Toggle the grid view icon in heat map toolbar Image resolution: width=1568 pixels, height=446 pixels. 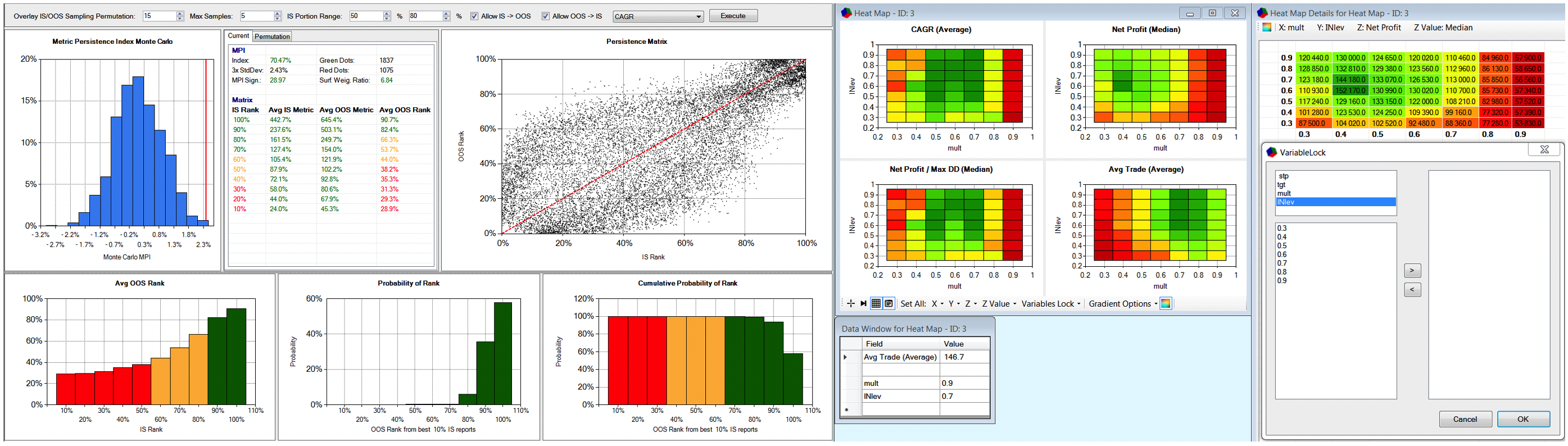click(x=876, y=304)
